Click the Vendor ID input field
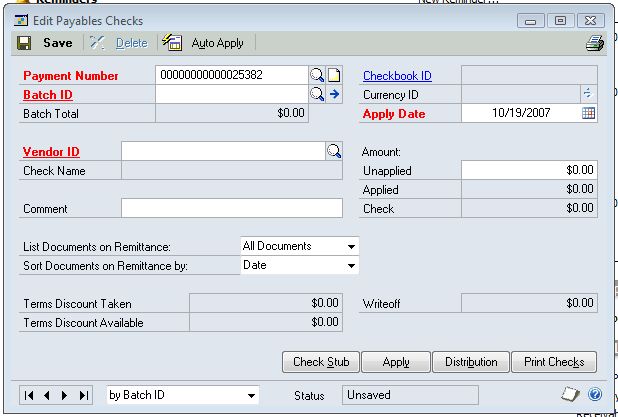The height and width of the screenshot is (417, 618). 223,151
